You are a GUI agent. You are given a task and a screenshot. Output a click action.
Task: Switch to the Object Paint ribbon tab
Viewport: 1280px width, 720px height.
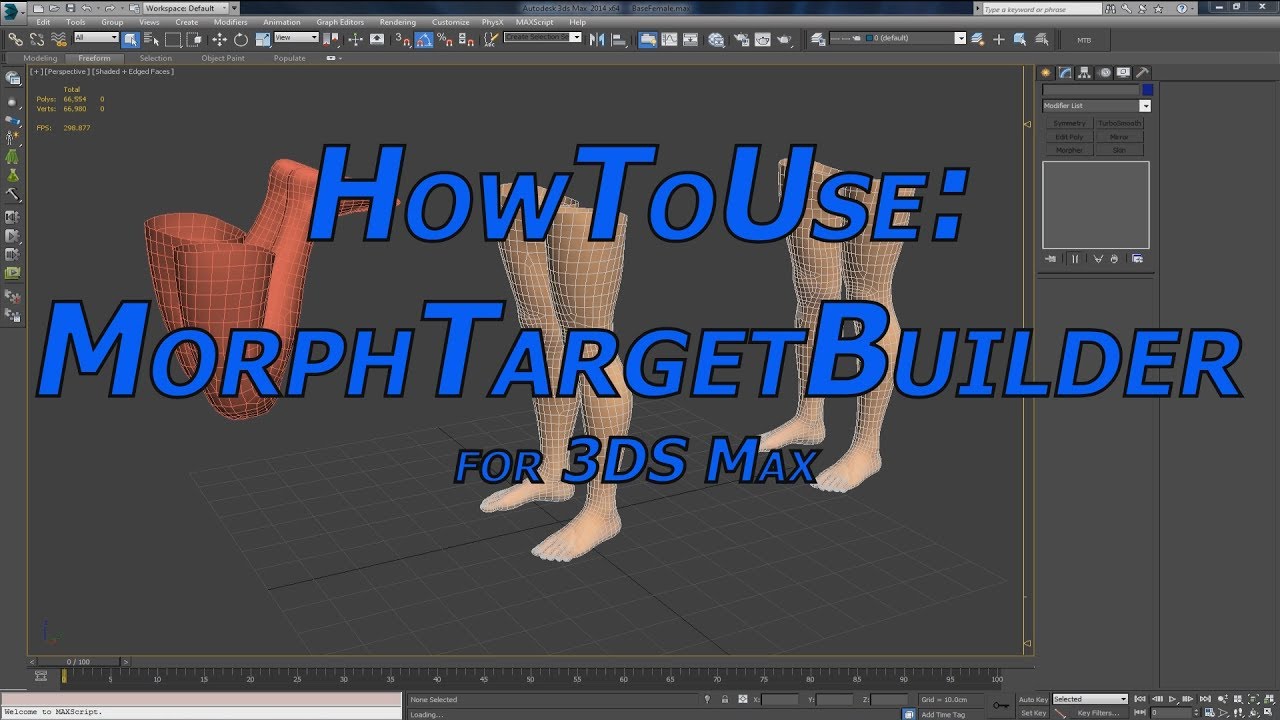coord(222,58)
